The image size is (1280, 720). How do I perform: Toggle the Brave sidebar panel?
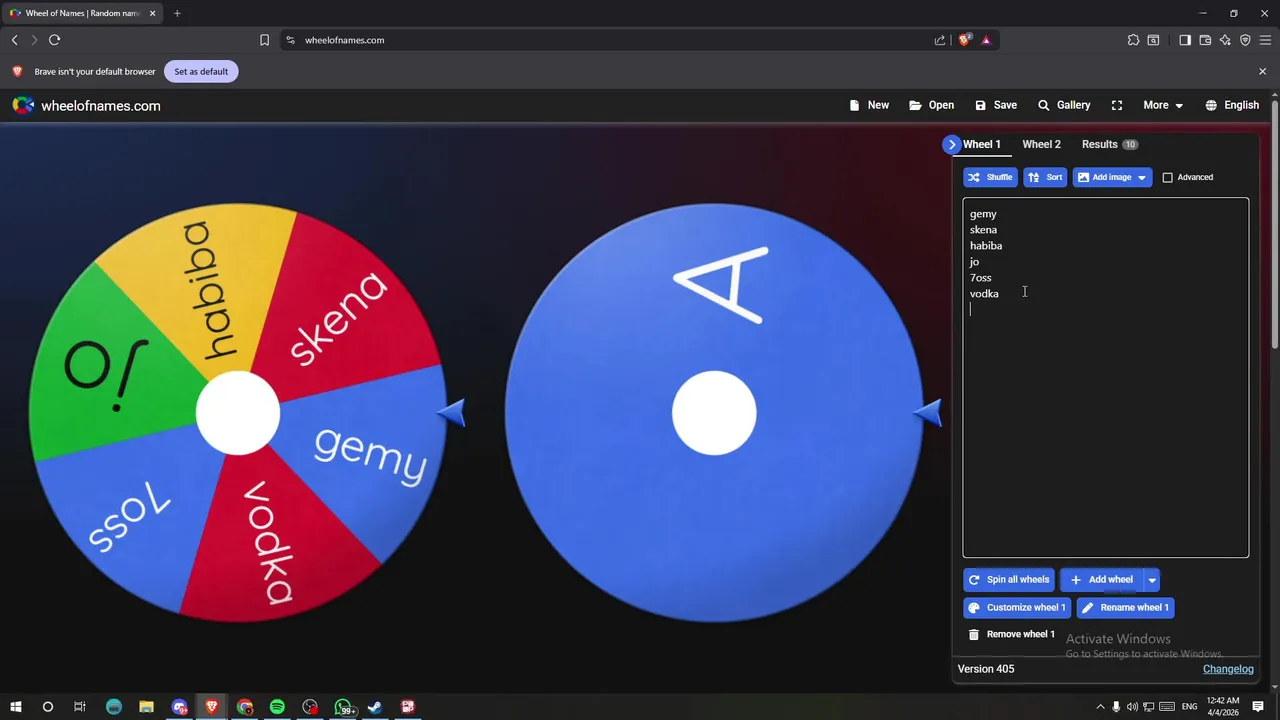pyautogui.click(x=1185, y=40)
